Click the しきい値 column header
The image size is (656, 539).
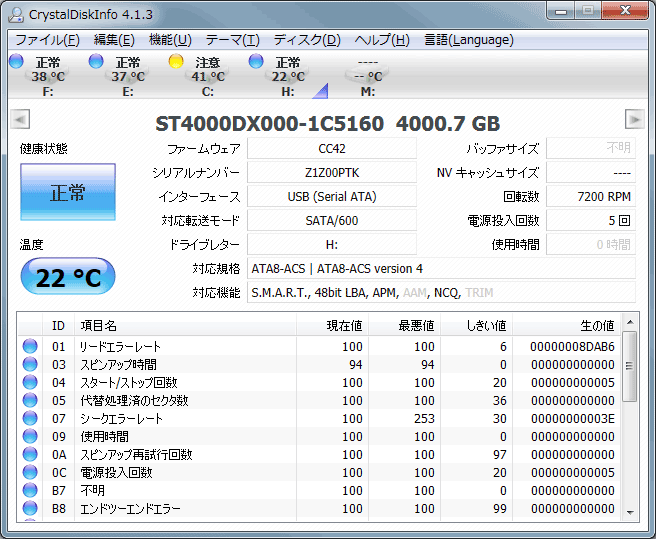[476, 325]
